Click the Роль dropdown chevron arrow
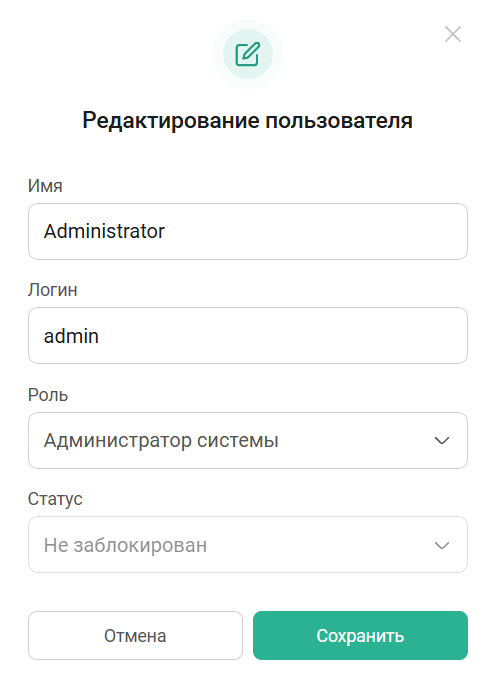 pyautogui.click(x=442, y=440)
